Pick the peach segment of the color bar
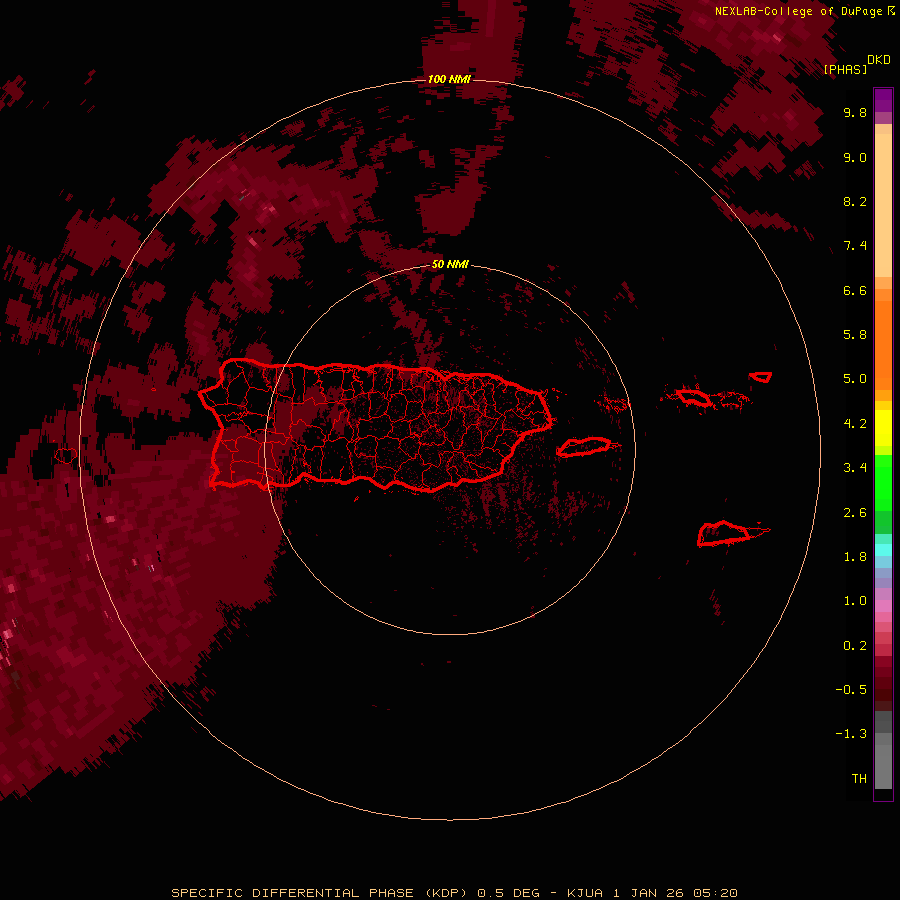The width and height of the screenshot is (900, 900). [883, 205]
